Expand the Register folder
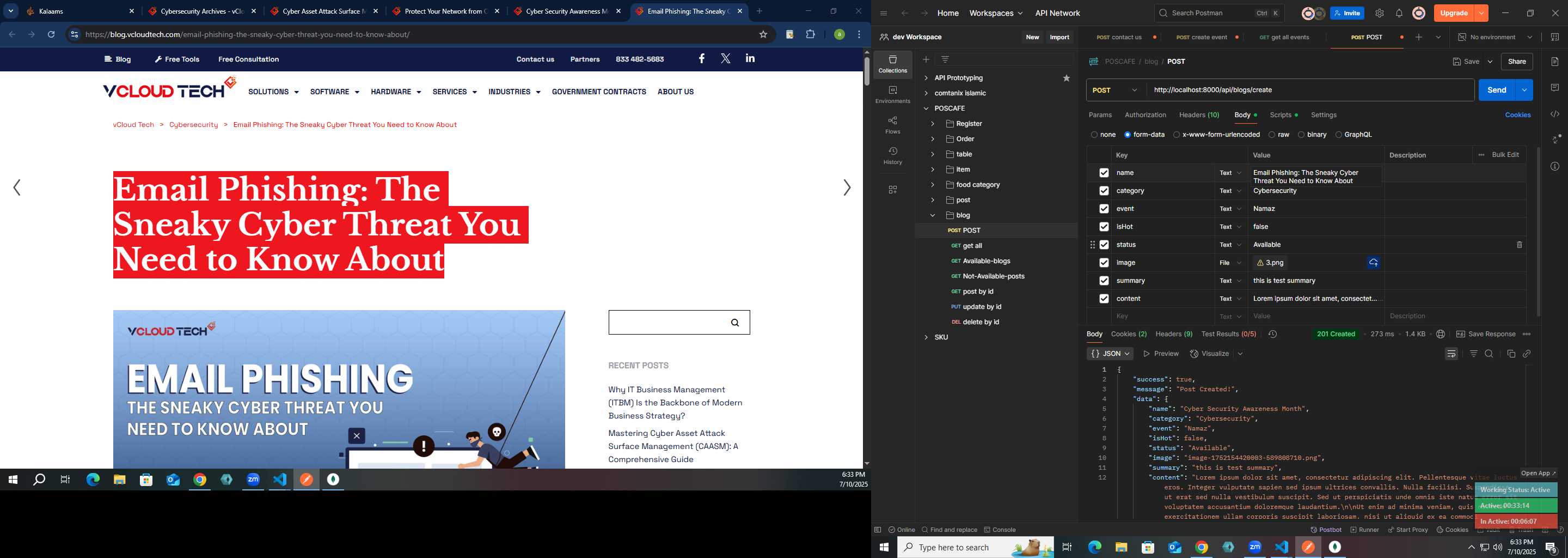Screen dimensions: 1568x558 [x=932, y=124]
